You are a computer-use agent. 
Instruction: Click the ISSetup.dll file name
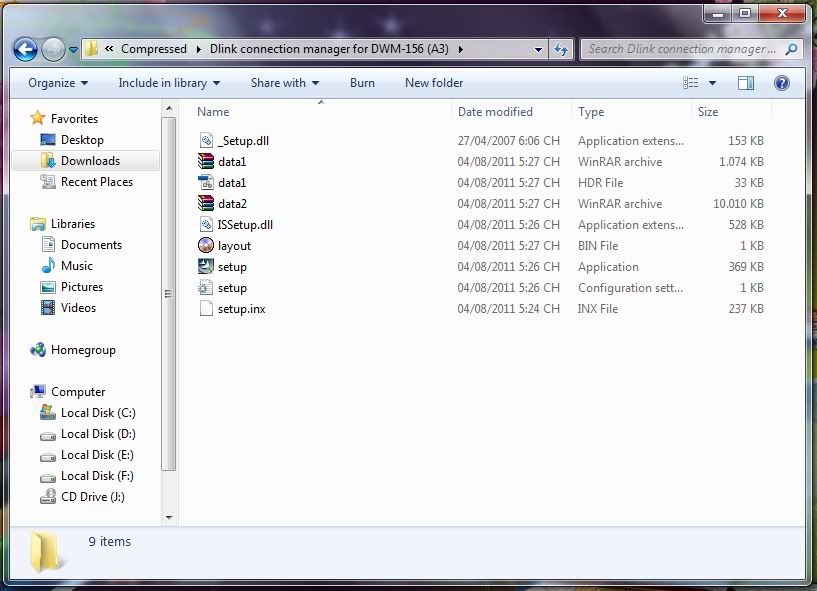pyautogui.click(x=245, y=225)
